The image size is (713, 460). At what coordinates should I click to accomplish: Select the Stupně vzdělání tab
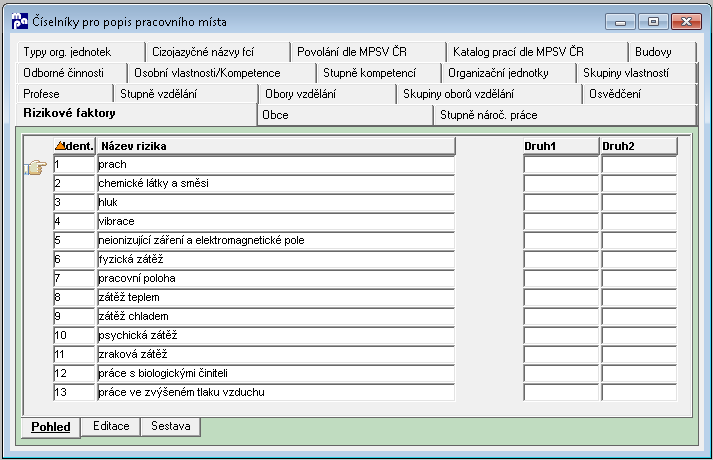[x=186, y=94]
